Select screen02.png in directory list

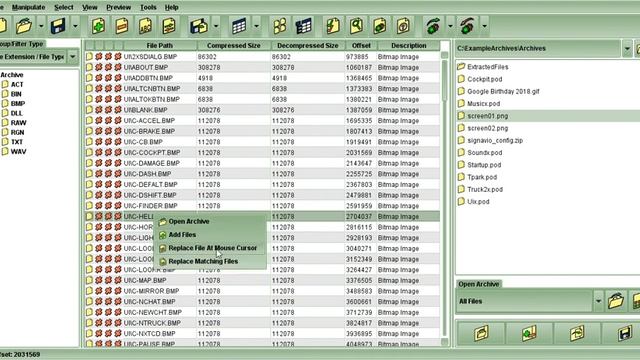pyautogui.click(x=488, y=128)
